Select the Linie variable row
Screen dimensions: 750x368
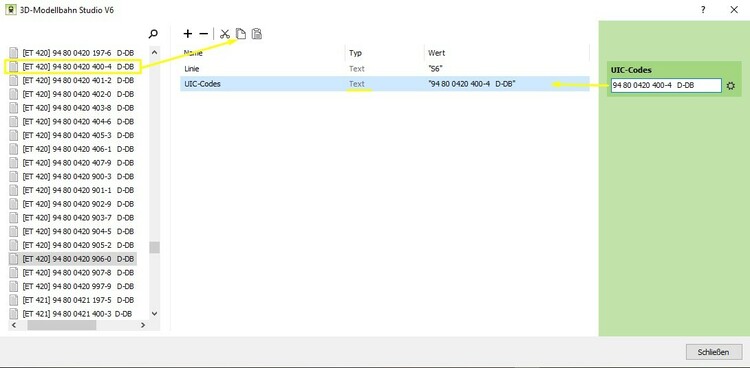pyautogui.click(x=385, y=68)
